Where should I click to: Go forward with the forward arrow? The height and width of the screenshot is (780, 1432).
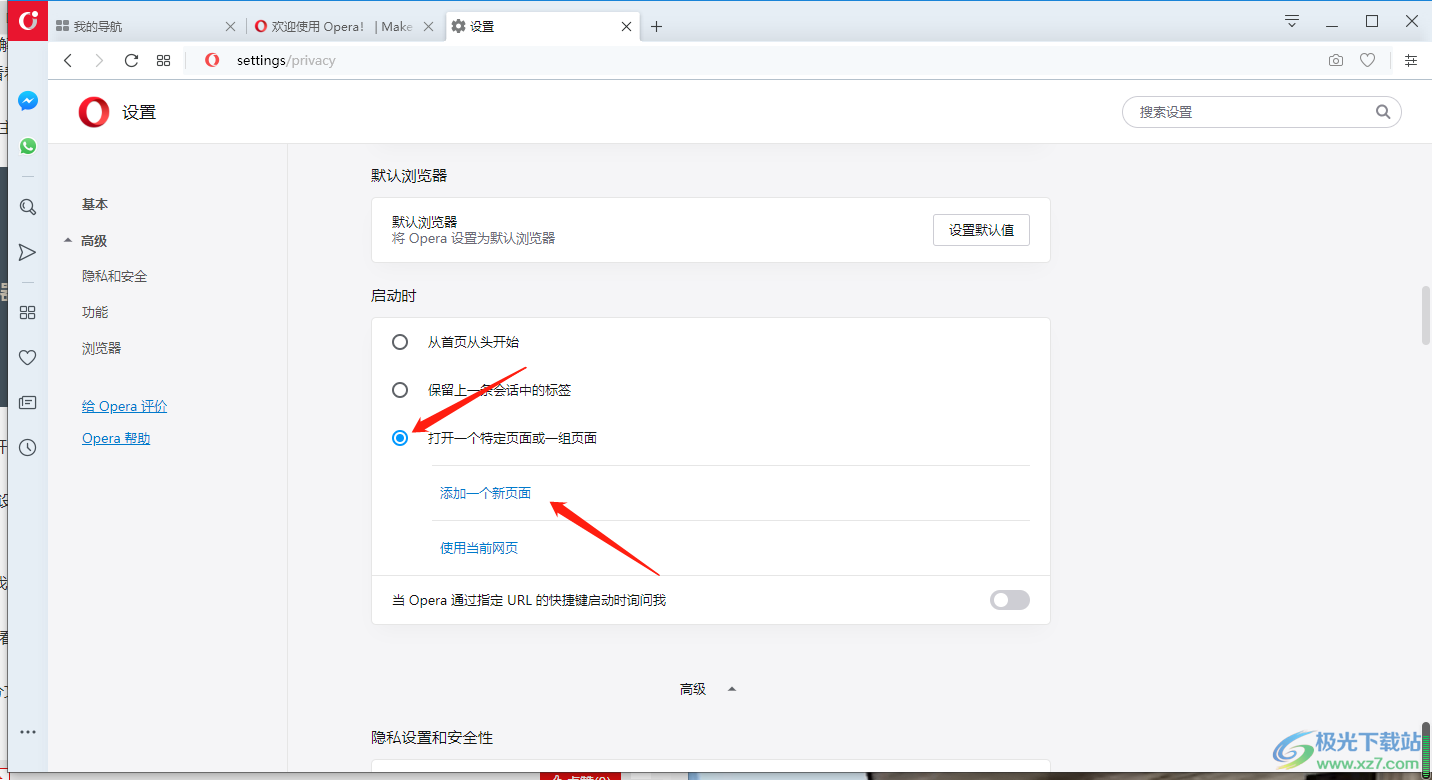pyautogui.click(x=99, y=60)
